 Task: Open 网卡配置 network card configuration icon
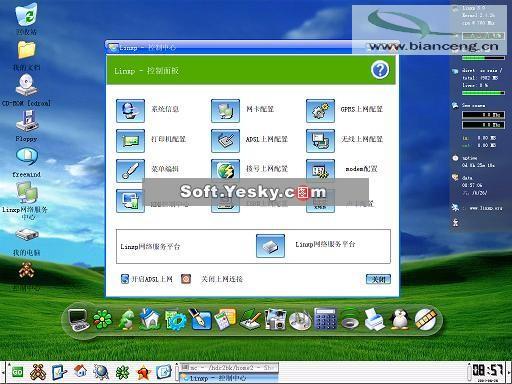click(225, 111)
